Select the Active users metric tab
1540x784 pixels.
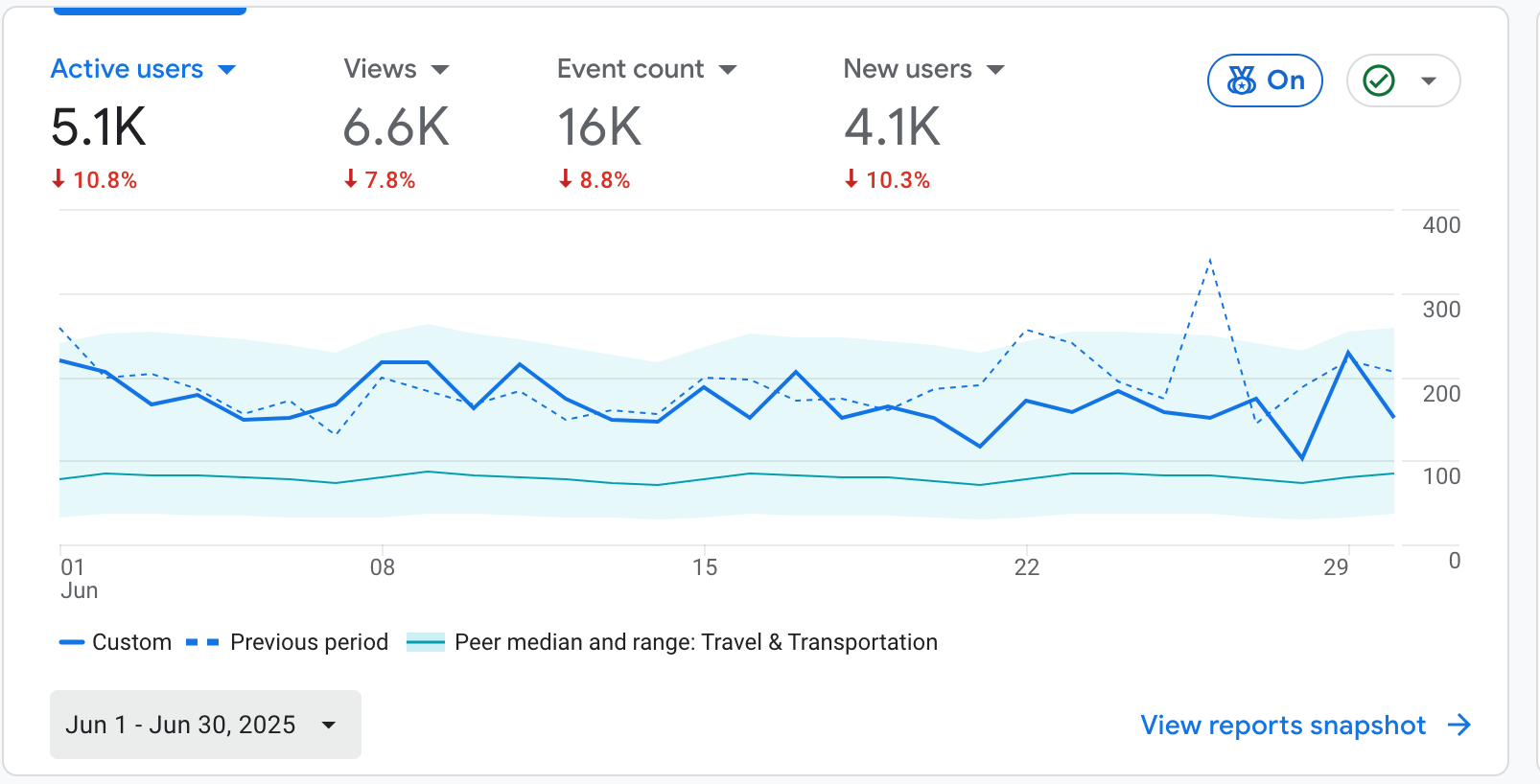click(x=127, y=69)
